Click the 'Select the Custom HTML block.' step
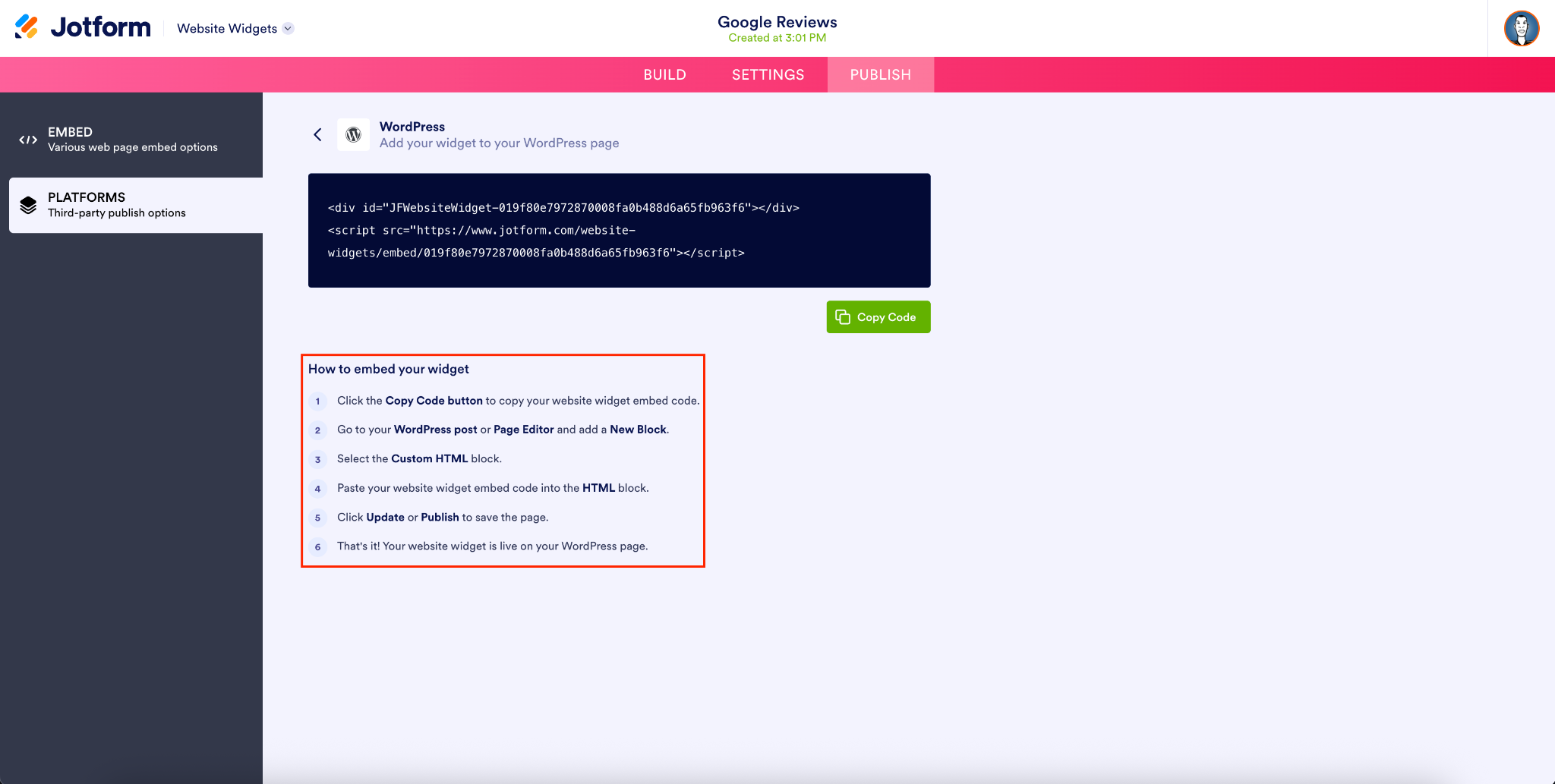The height and width of the screenshot is (784, 1555). click(x=419, y=458)
